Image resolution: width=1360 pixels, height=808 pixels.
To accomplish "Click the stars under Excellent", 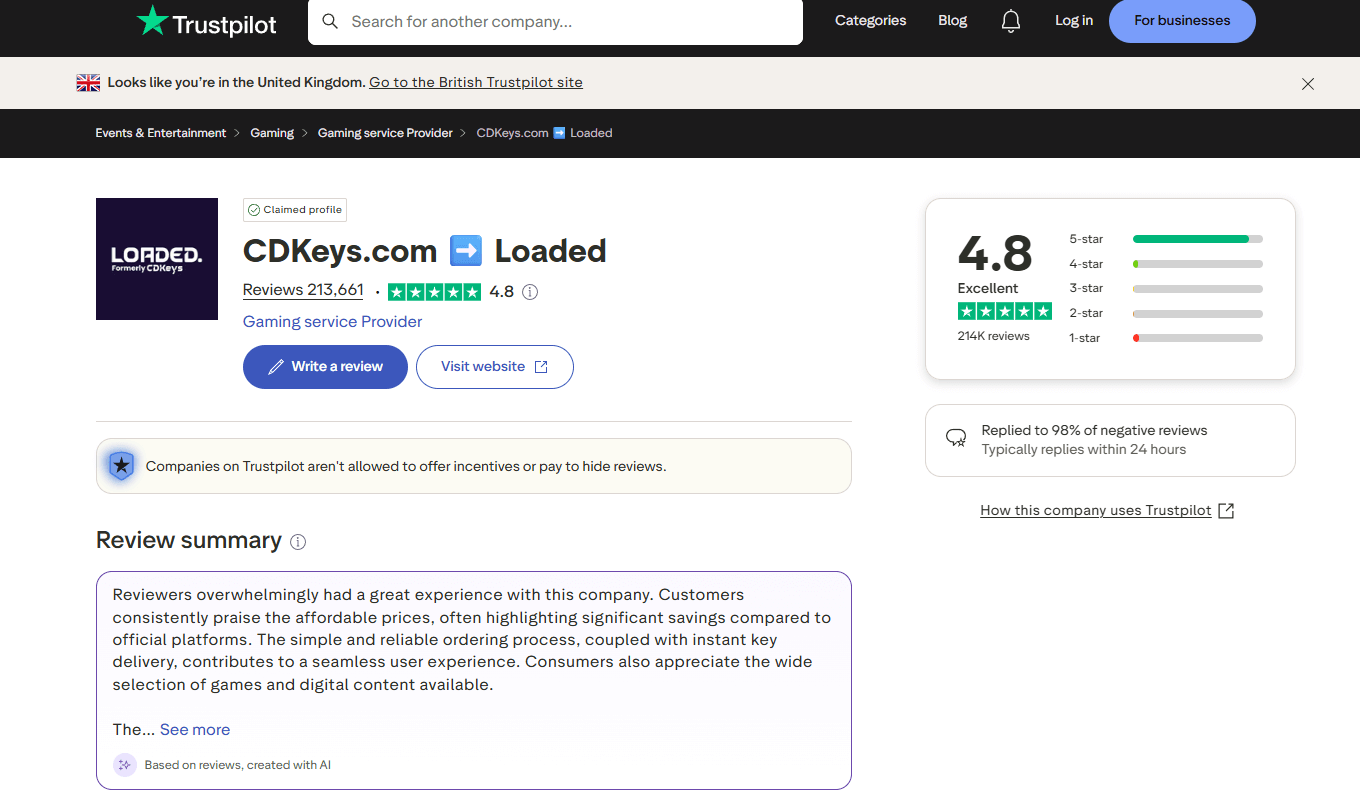I will pos(1004,311).
